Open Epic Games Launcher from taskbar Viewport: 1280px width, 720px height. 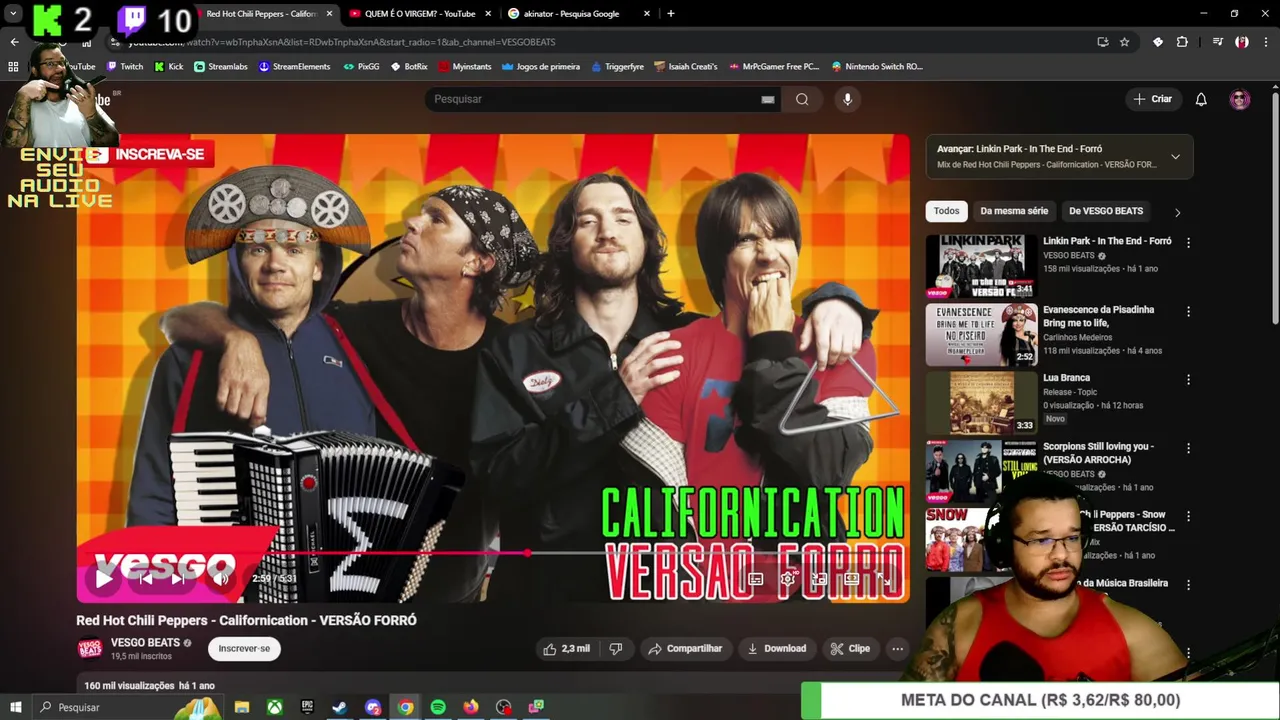[307, 707]
